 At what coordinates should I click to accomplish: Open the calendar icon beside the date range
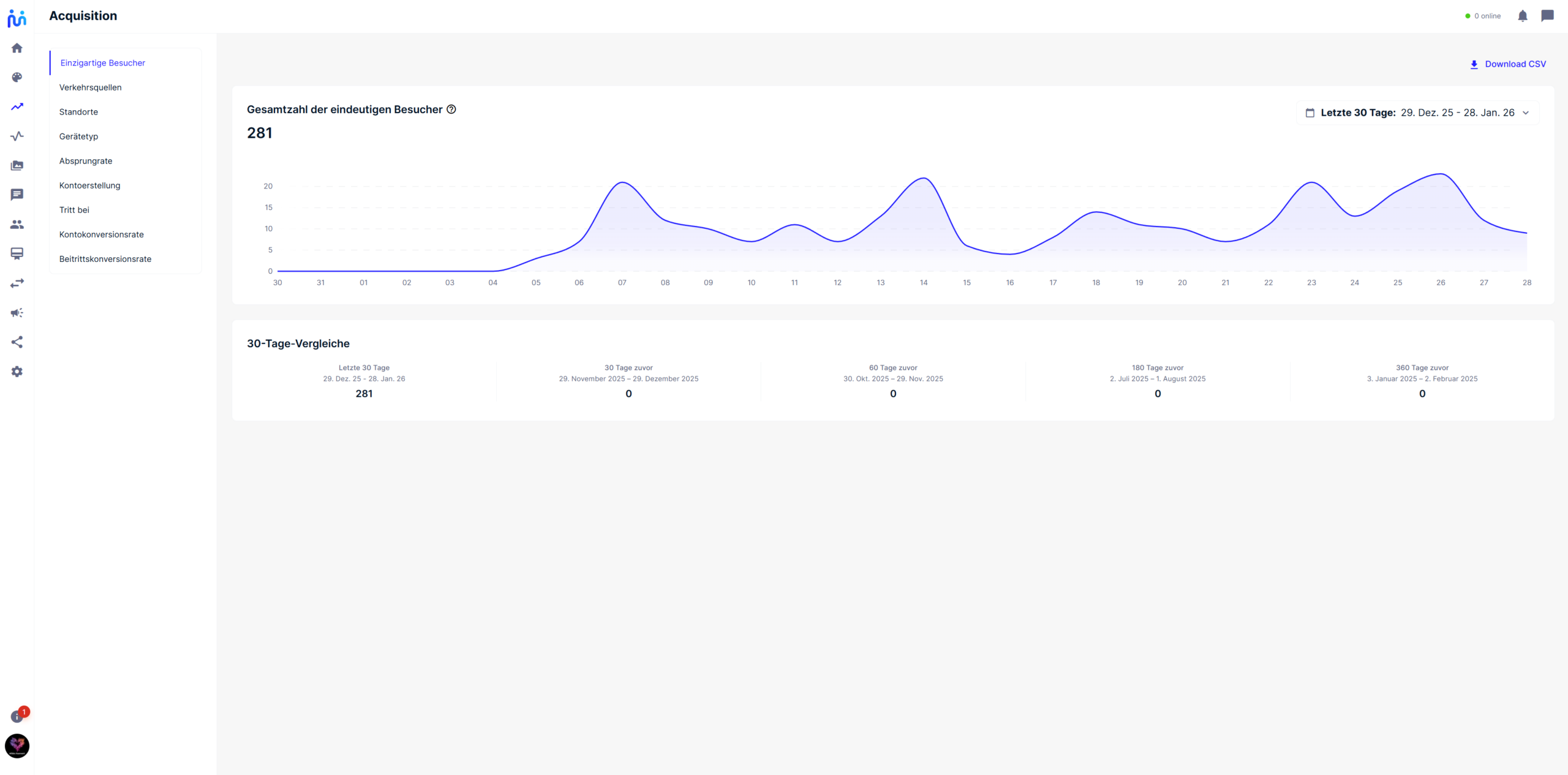[x=1310, y=113]
